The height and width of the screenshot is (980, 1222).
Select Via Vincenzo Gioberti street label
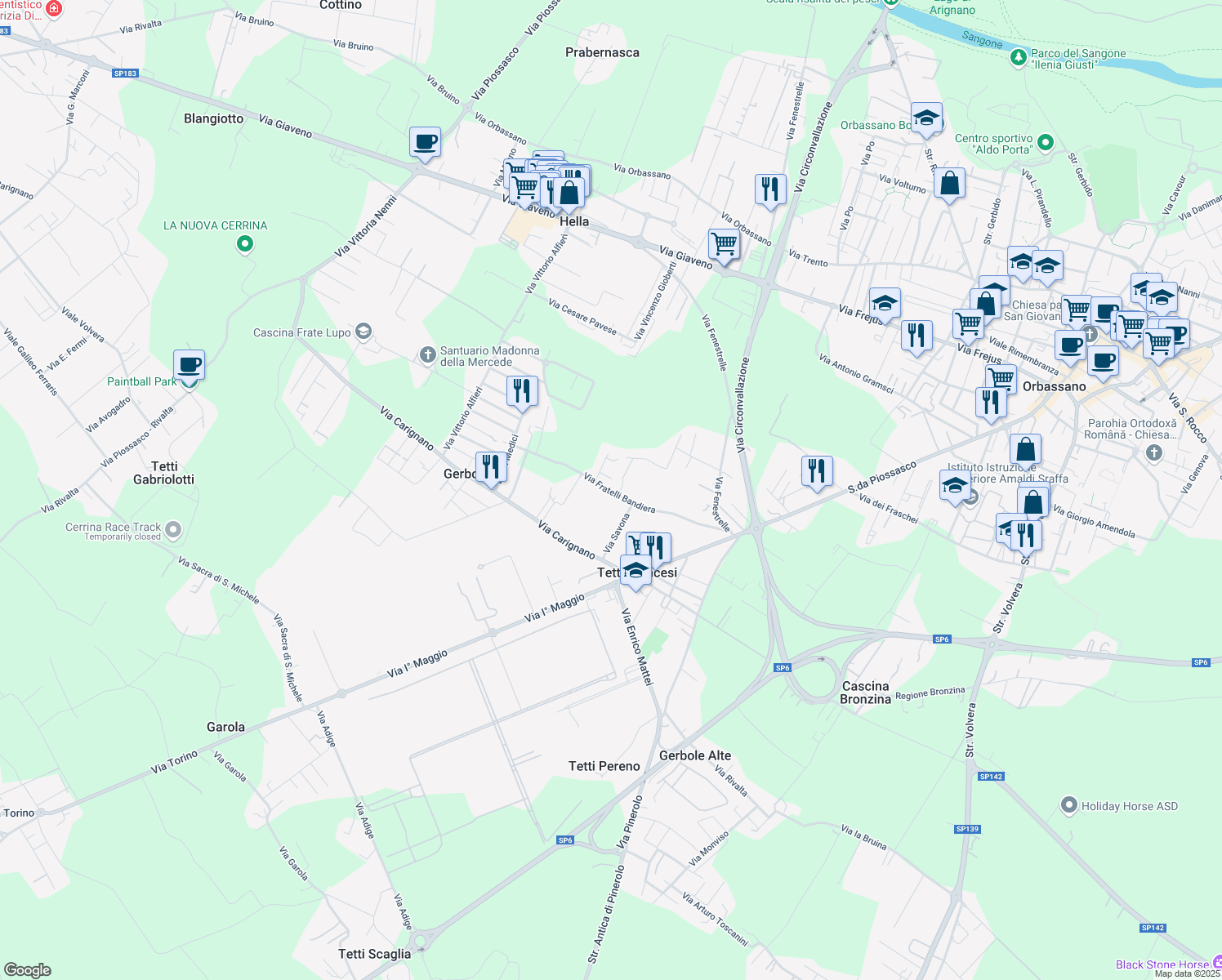[656, 300]
